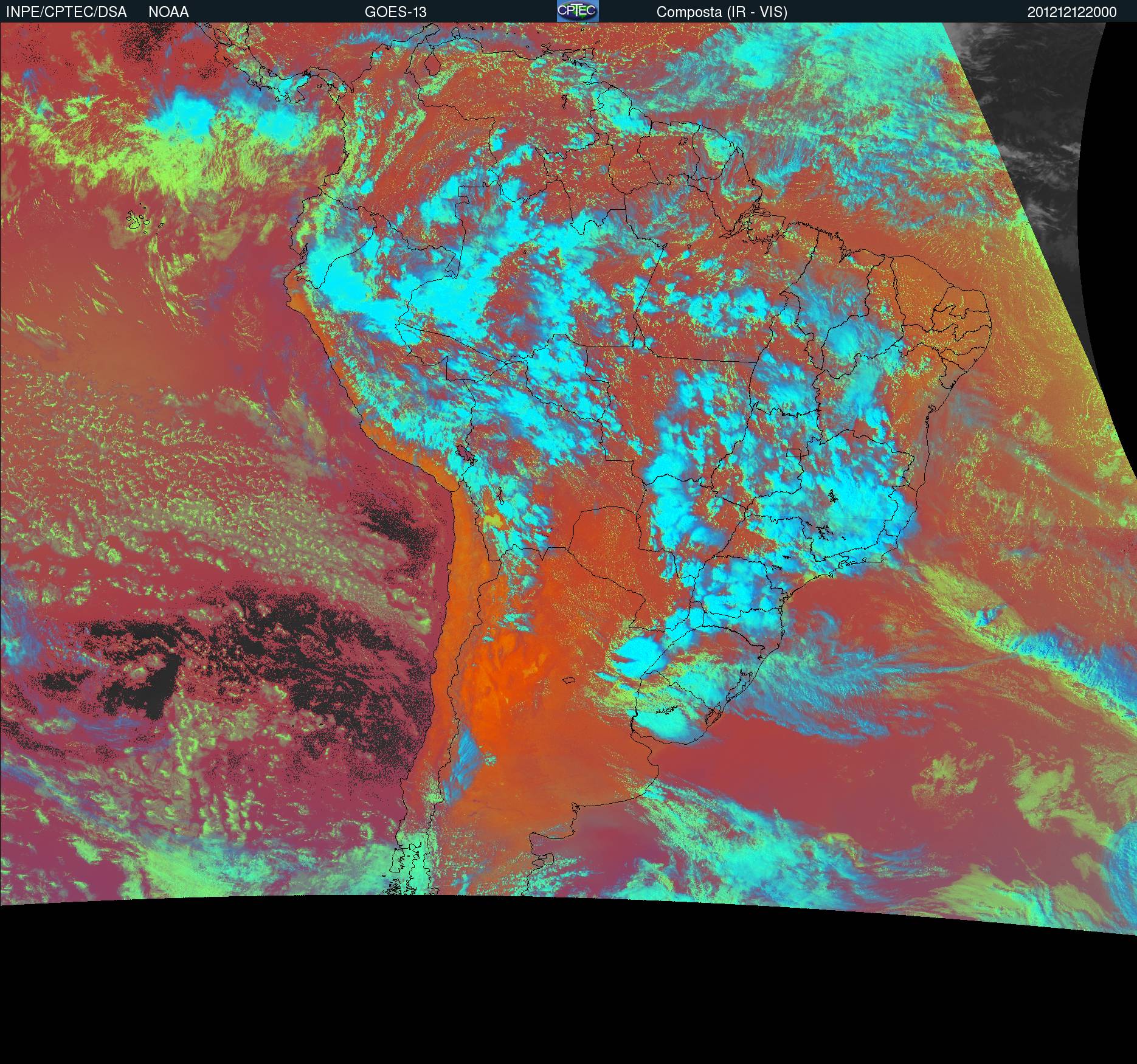The width and height of the screenshot is (1137, 1064).
Task: Select the INPE/CPTEC/DSA header text
Action: (x=66, y=12)
